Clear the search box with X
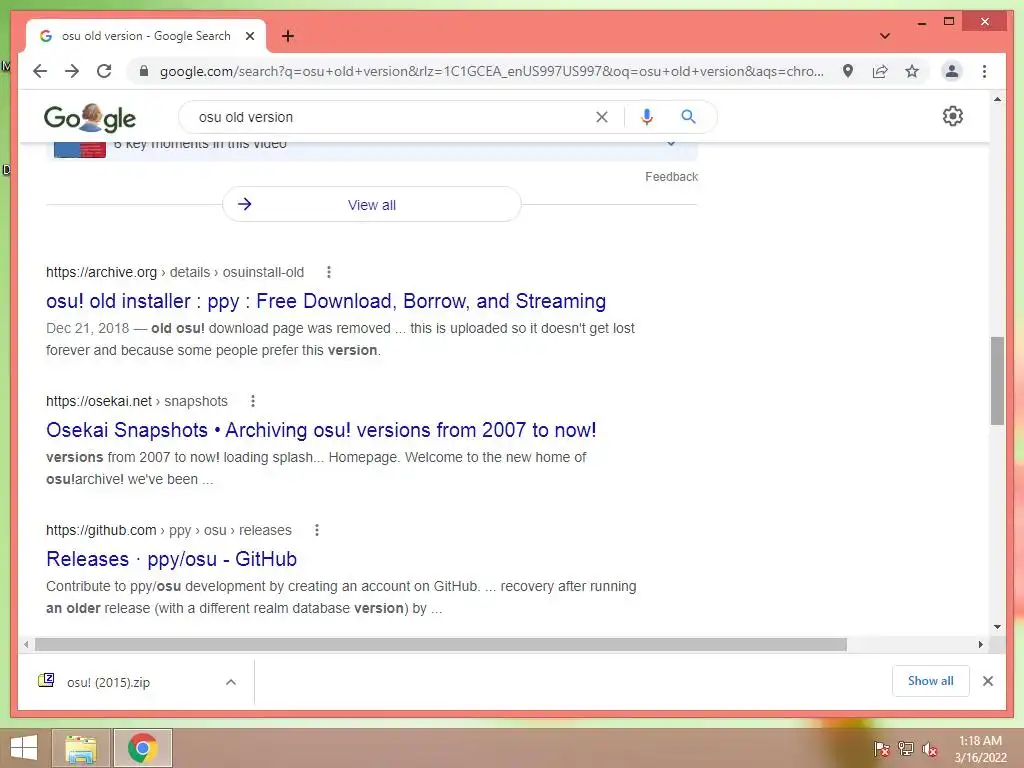Screen dimensions: 1024x768 (x=601, y=117)
